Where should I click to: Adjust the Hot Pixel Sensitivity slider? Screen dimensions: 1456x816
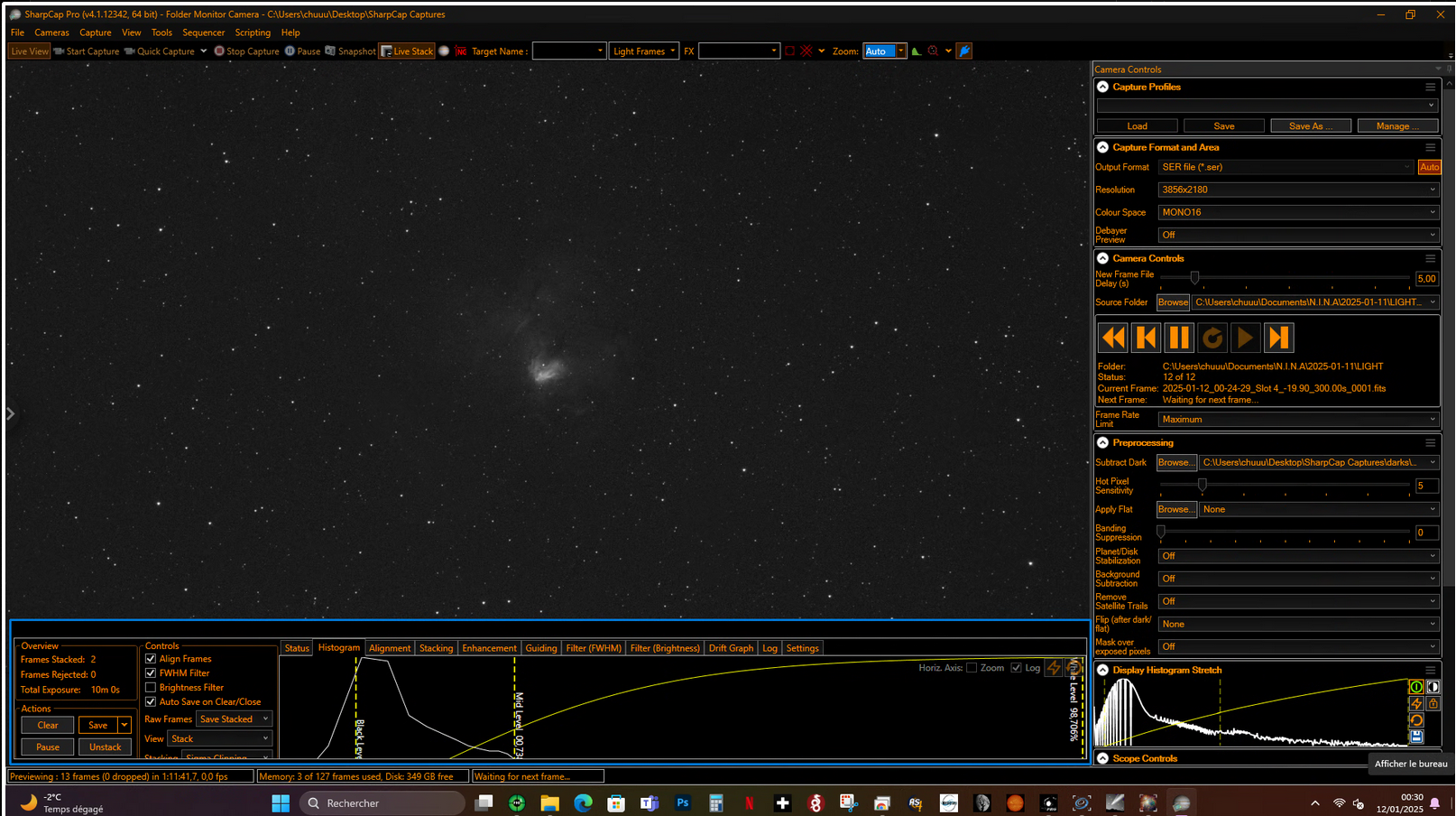point(1202,485)
